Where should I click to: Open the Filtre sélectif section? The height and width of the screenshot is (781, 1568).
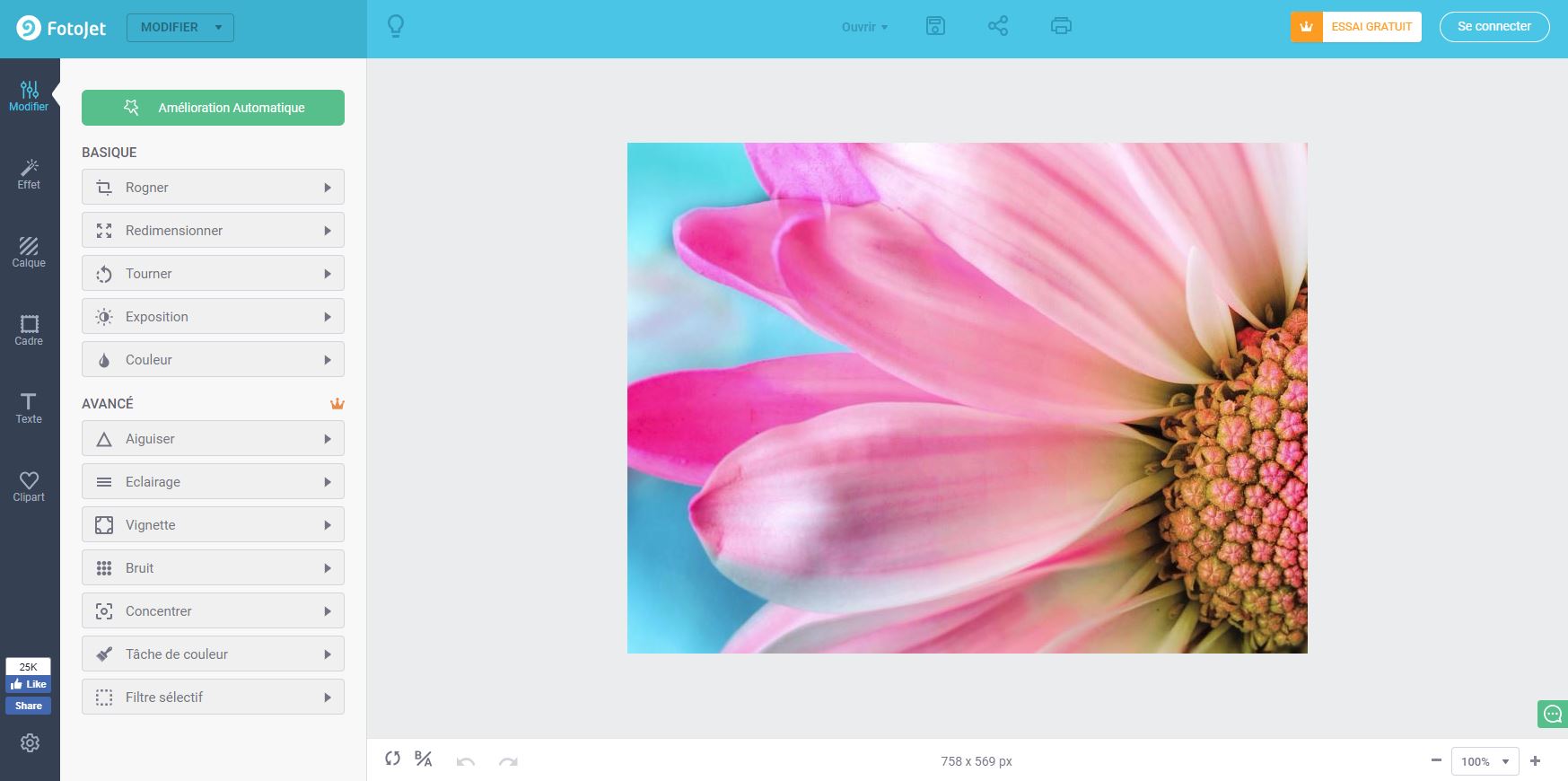pyautogui.click(x=213, y=698)
